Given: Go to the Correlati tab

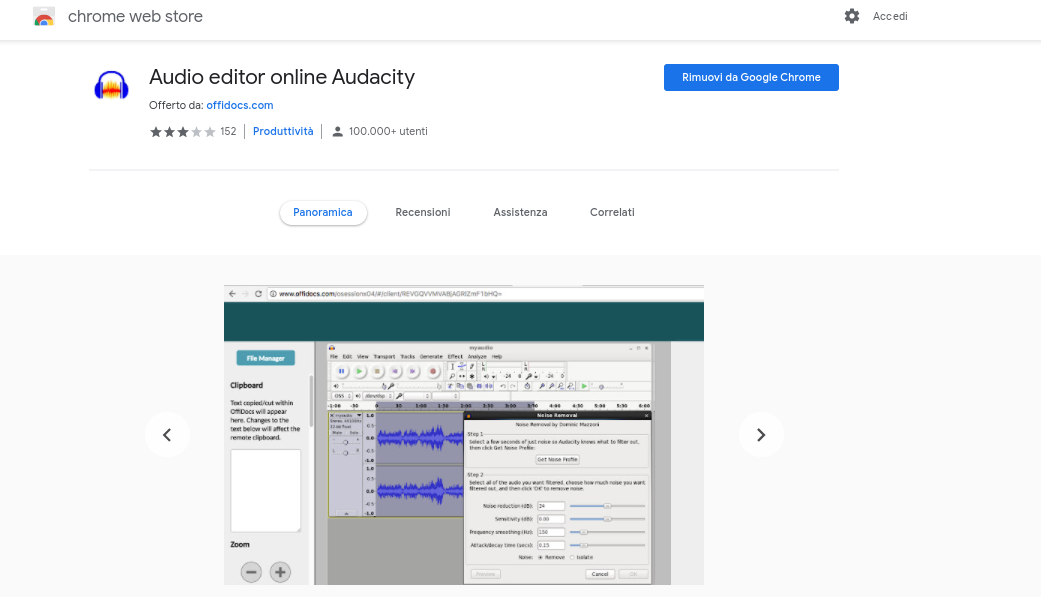Looking at the screenshot, I should [x=612, y=213].
